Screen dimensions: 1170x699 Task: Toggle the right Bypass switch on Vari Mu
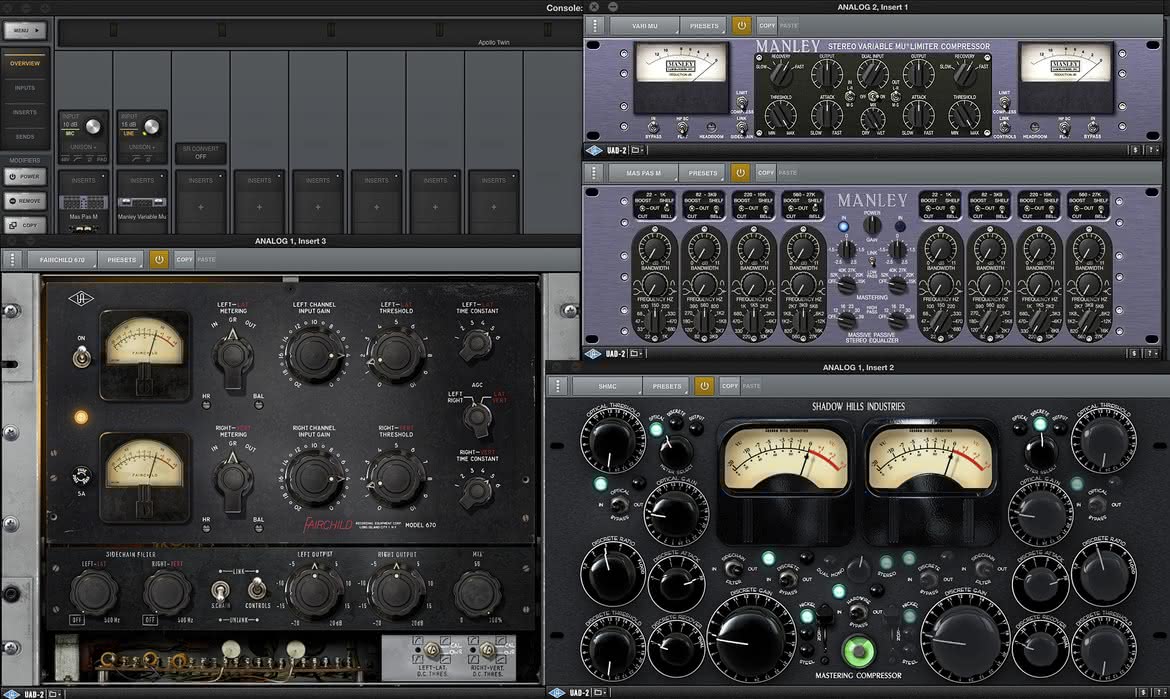tap(1092, 127)
